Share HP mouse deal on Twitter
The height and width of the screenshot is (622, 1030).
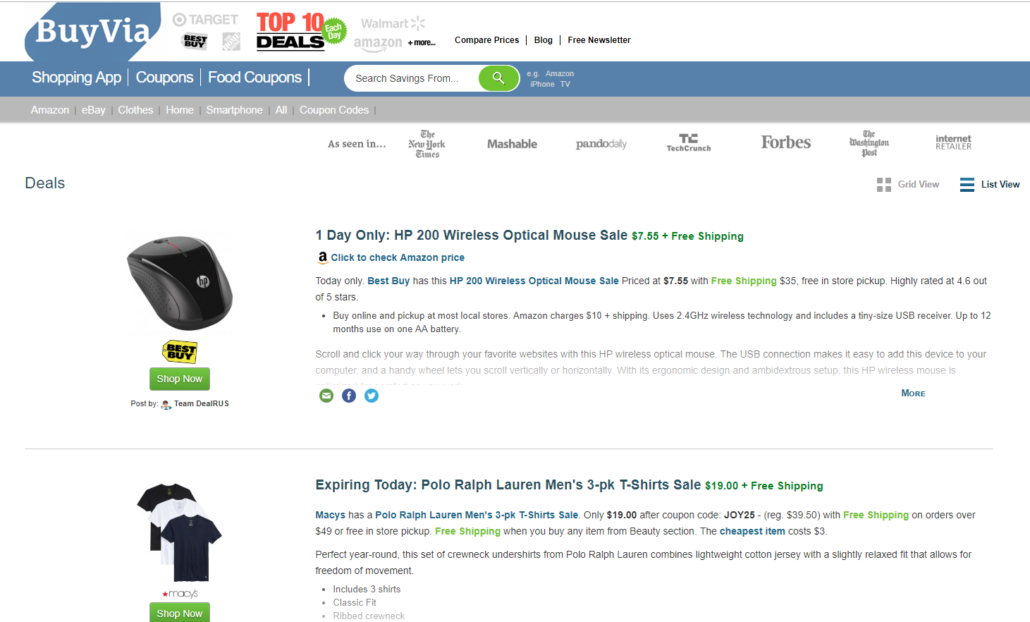(x=371, y=395)
